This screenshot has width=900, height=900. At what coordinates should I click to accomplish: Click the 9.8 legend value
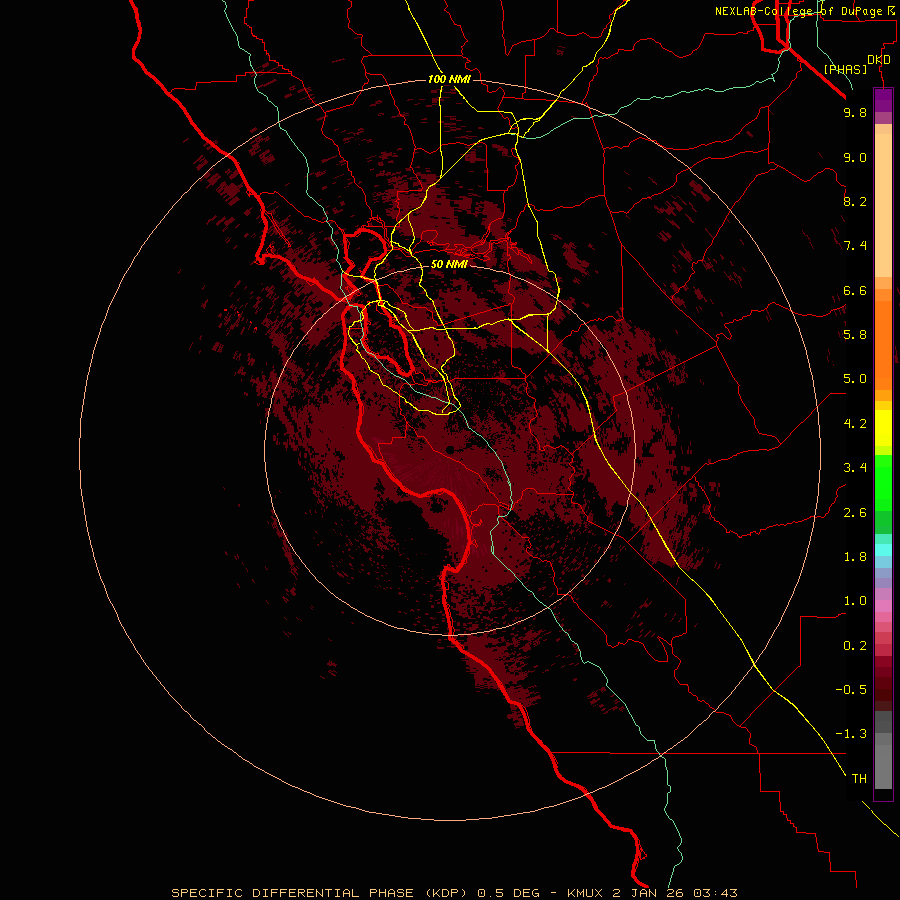[x=855, y=112]
